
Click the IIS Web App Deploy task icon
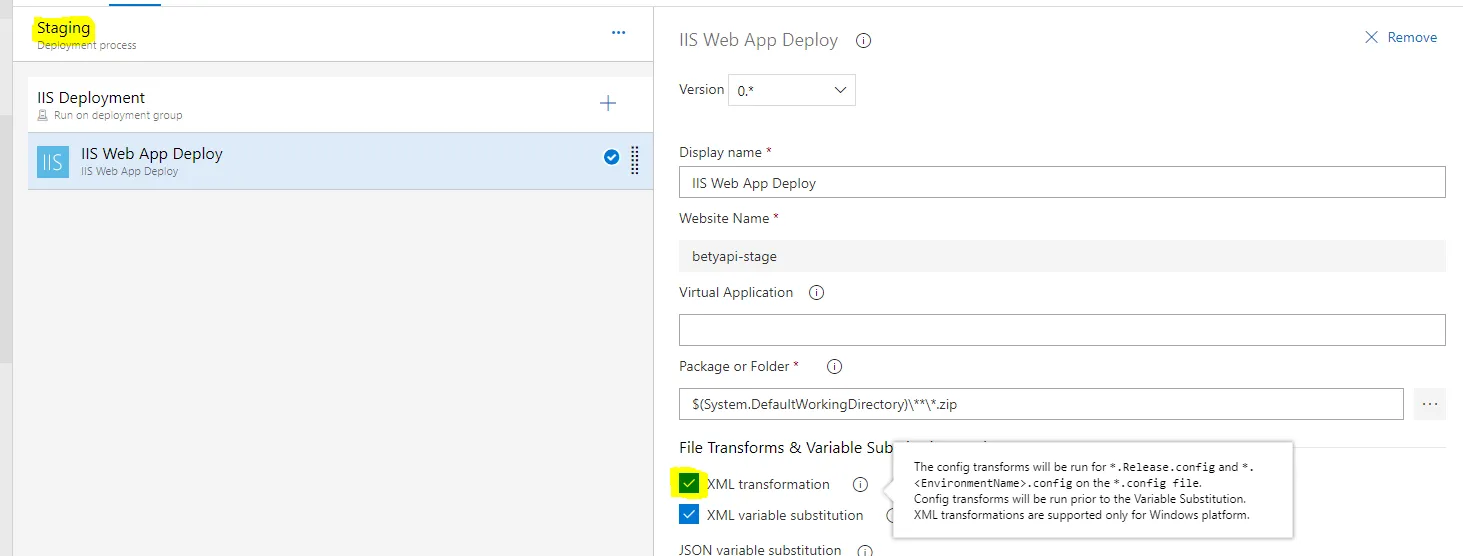click(x=53, y=162)
